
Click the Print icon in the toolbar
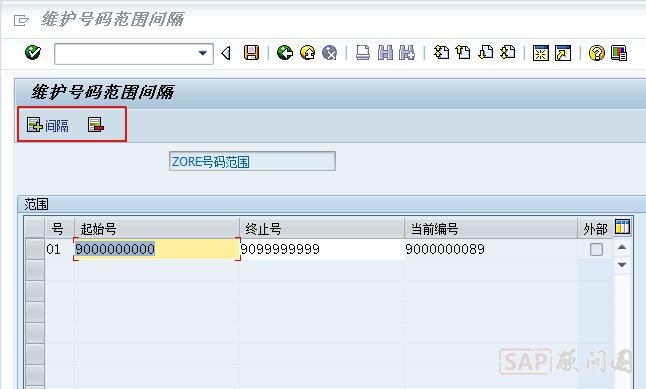point(363,53)
